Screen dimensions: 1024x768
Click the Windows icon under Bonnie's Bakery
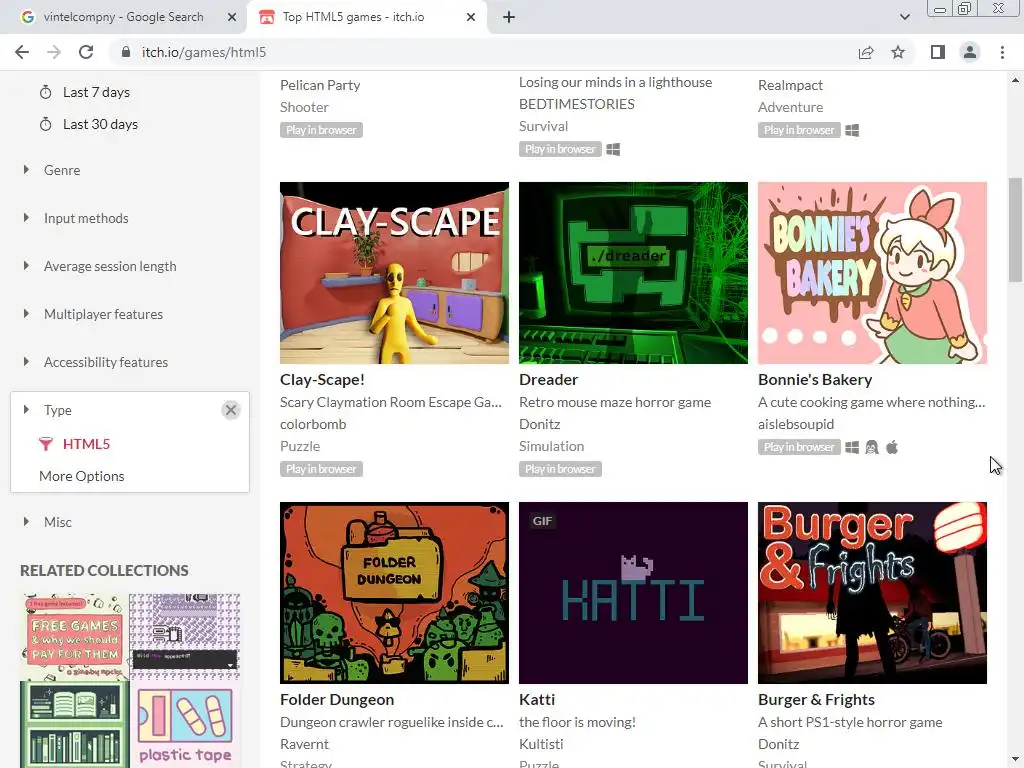tap(852, 447)
